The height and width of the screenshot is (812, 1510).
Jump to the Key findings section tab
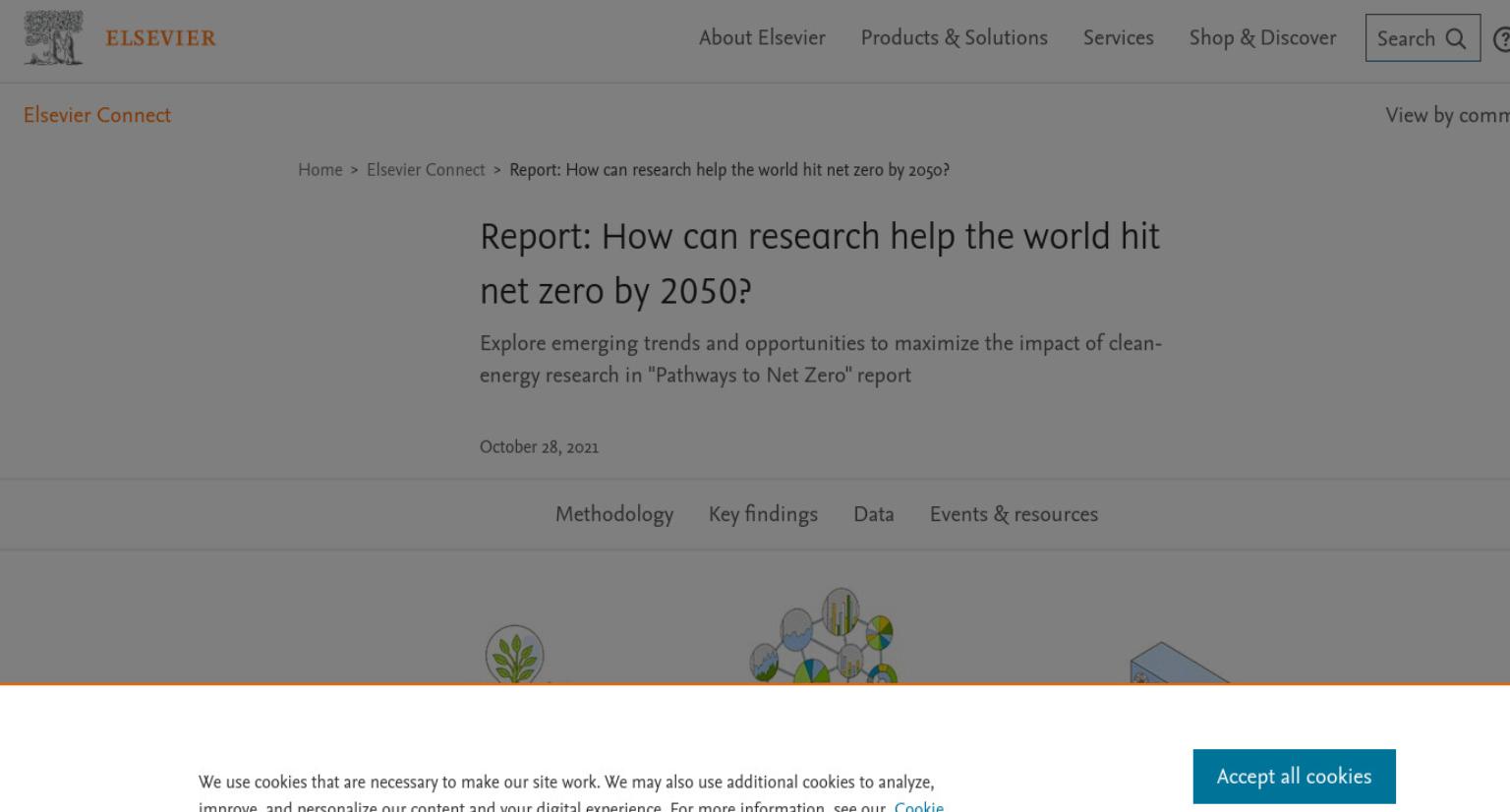tap(763, 514)
